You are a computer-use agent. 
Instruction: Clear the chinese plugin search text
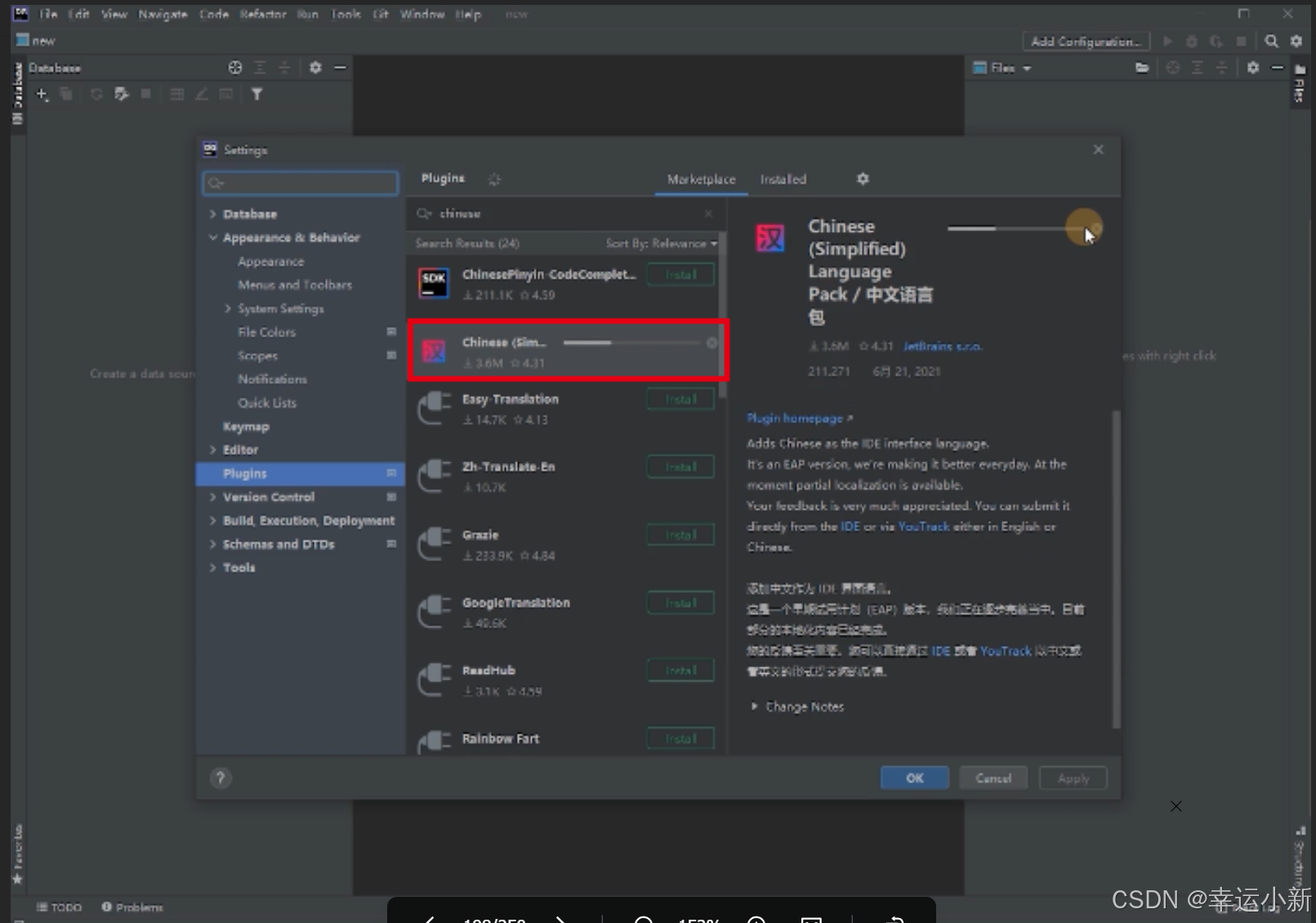[708, 213]
